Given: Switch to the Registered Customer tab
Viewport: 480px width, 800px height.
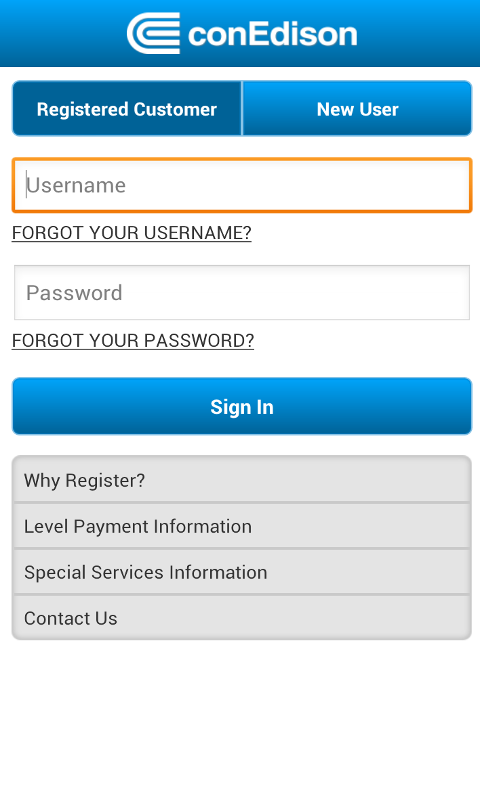Looking at the screenshot, I should [127, 109].
